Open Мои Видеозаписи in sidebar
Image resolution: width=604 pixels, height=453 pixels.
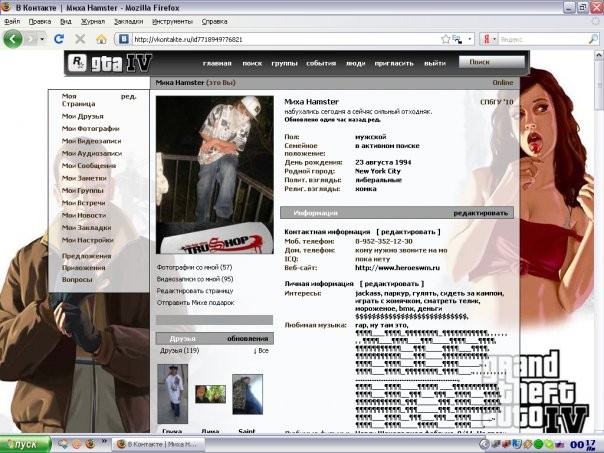tap(92, 141)
